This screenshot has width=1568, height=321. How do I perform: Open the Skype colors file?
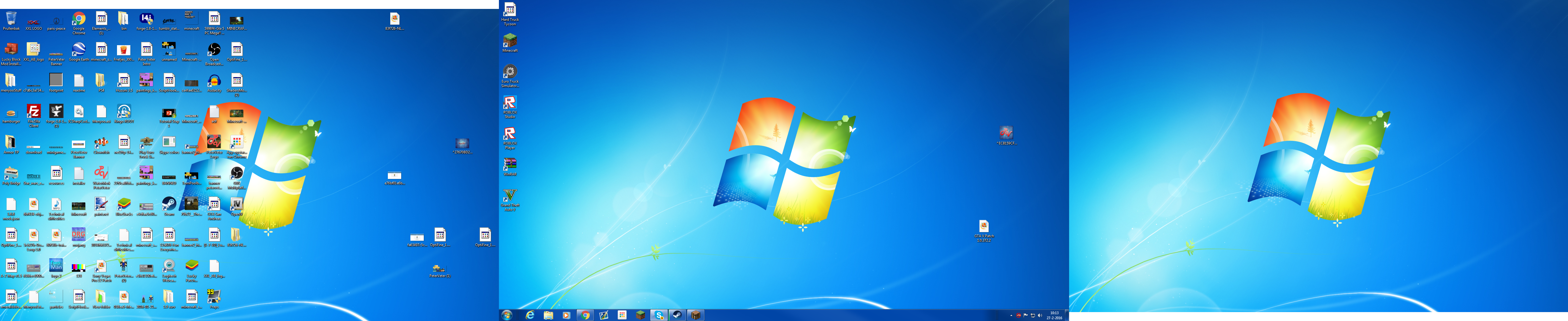(x=169, y=145)
